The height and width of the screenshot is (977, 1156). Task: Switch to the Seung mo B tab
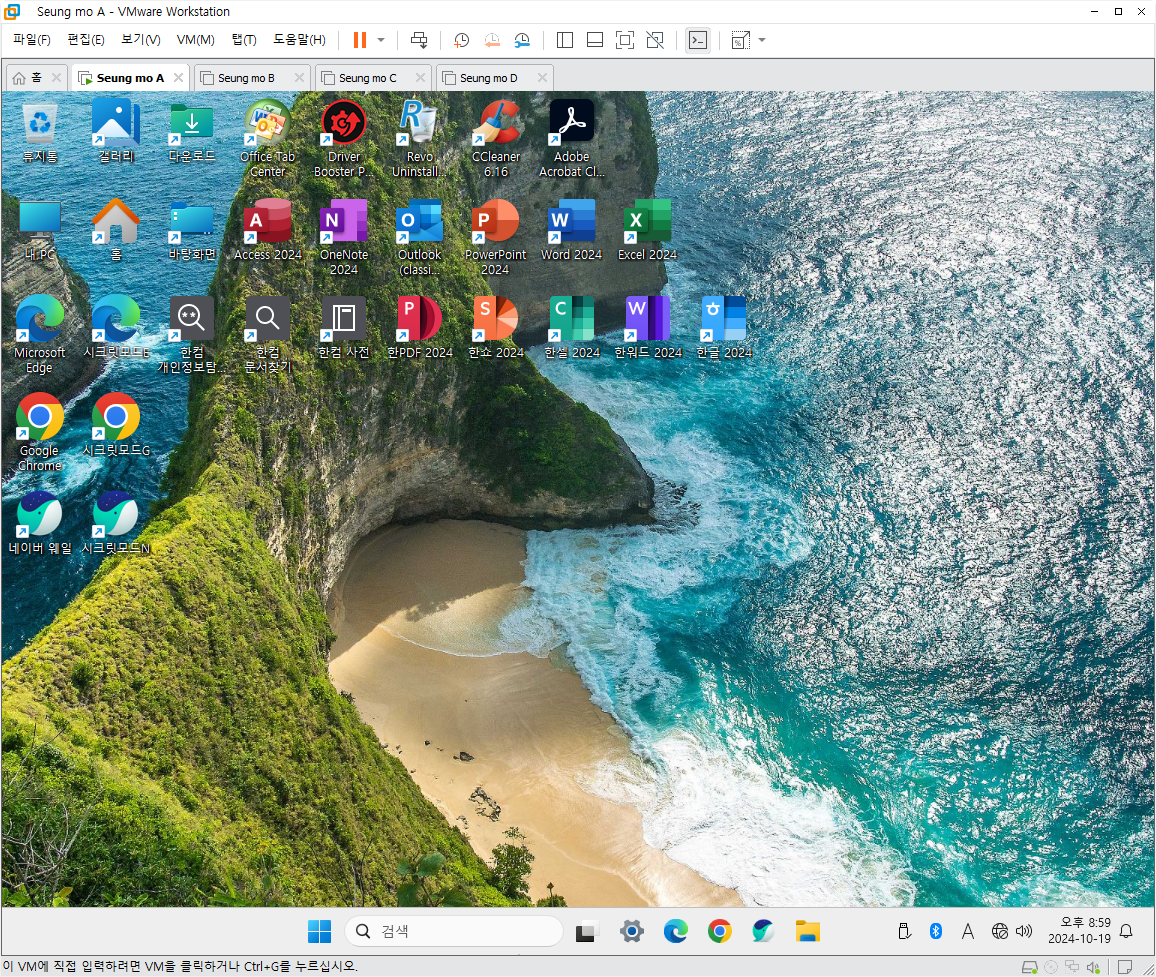tap(246, 77)
